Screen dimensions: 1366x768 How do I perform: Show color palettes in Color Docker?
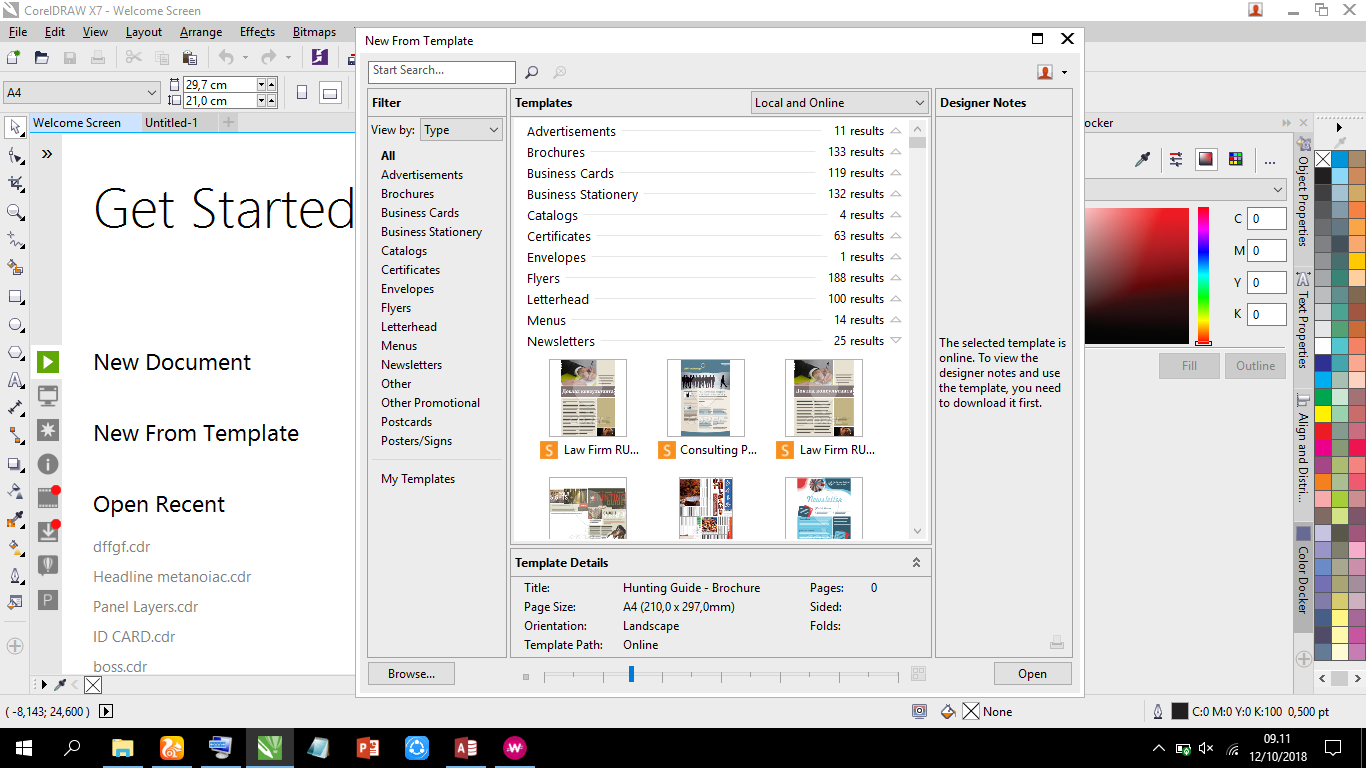1236,159
